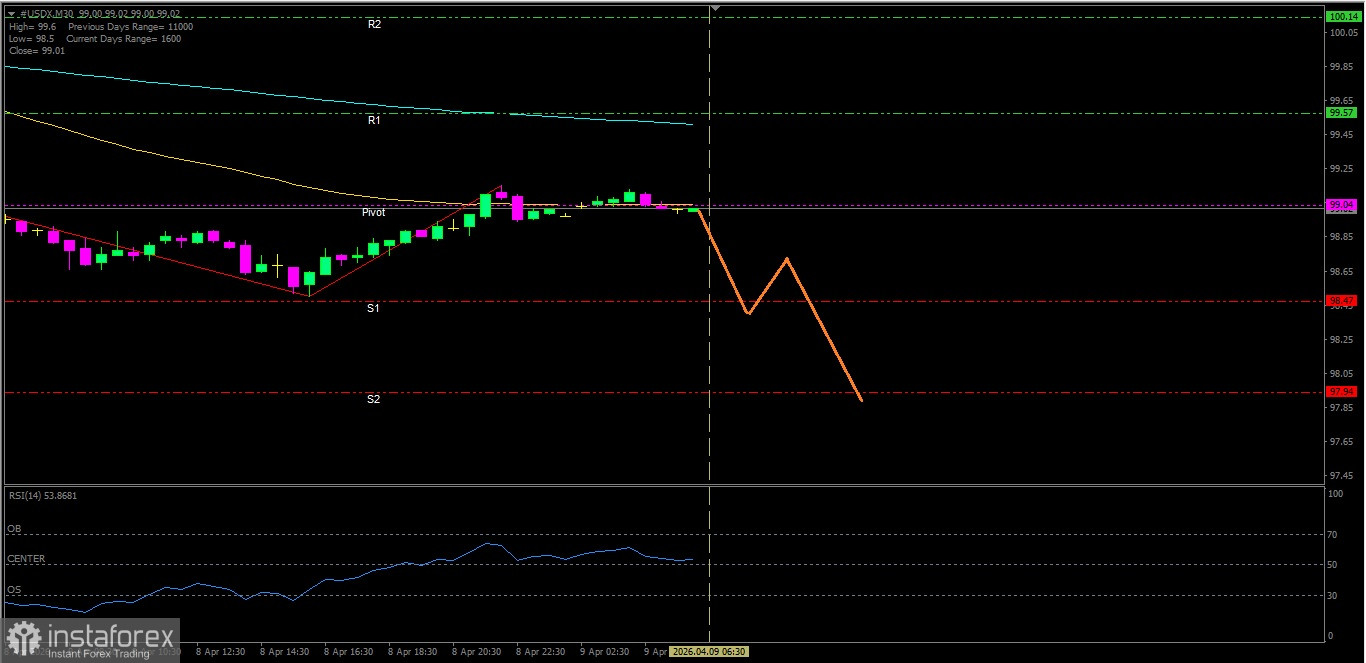Image resolution: width=1366 pixels, height=663 pixels.
Task: Click the Pivot level label
Action: click(x=373, y=213)
